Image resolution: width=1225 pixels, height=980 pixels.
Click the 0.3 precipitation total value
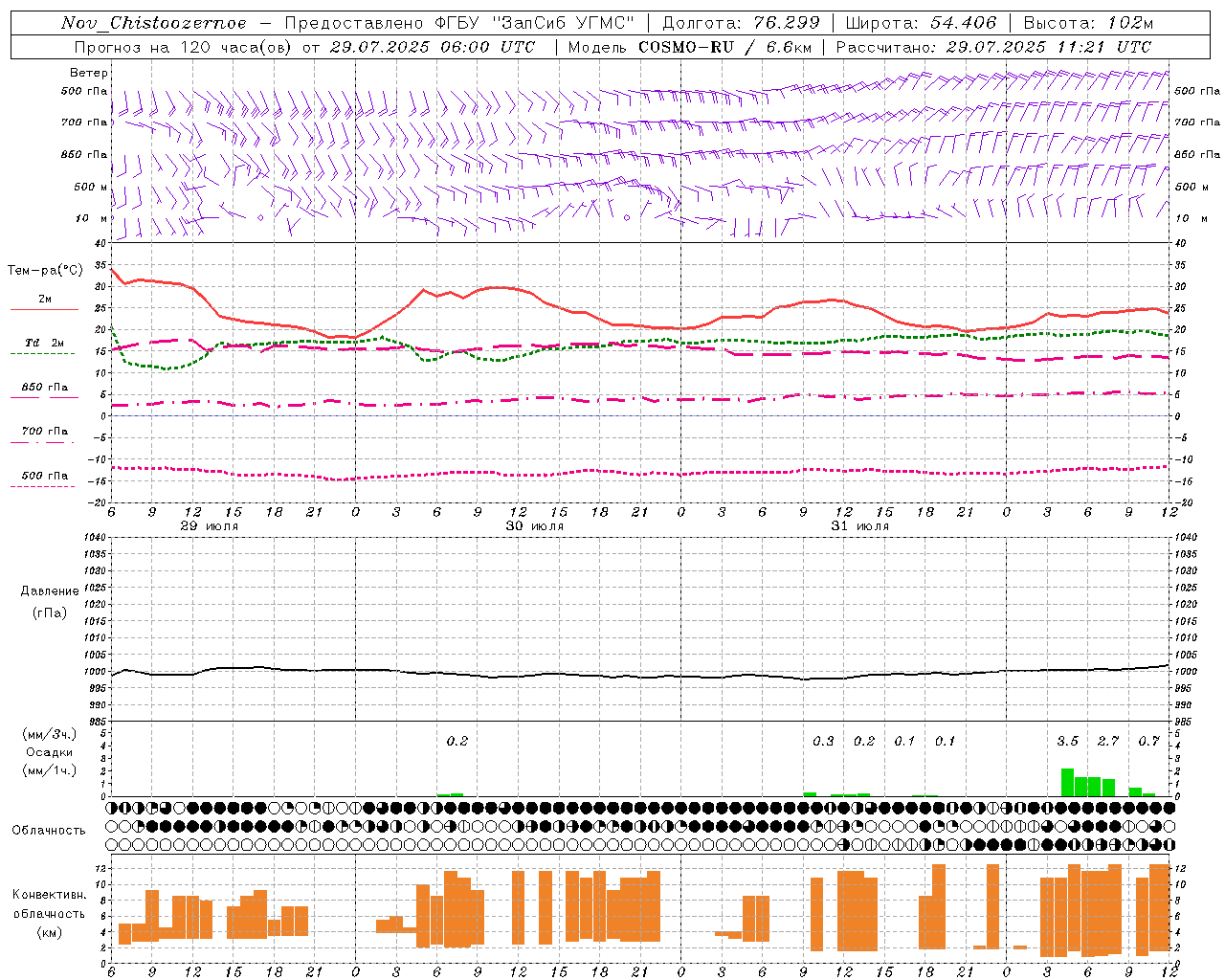[x=823, y=741]
